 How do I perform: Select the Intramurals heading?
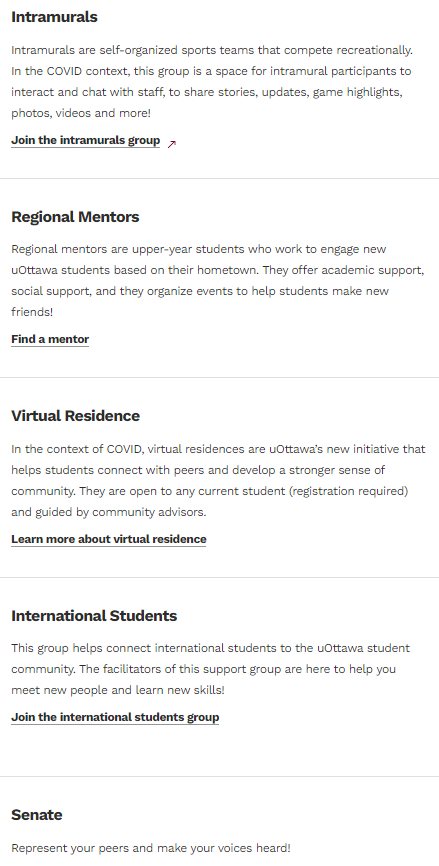pyautogui.click(x=54, y=17)
